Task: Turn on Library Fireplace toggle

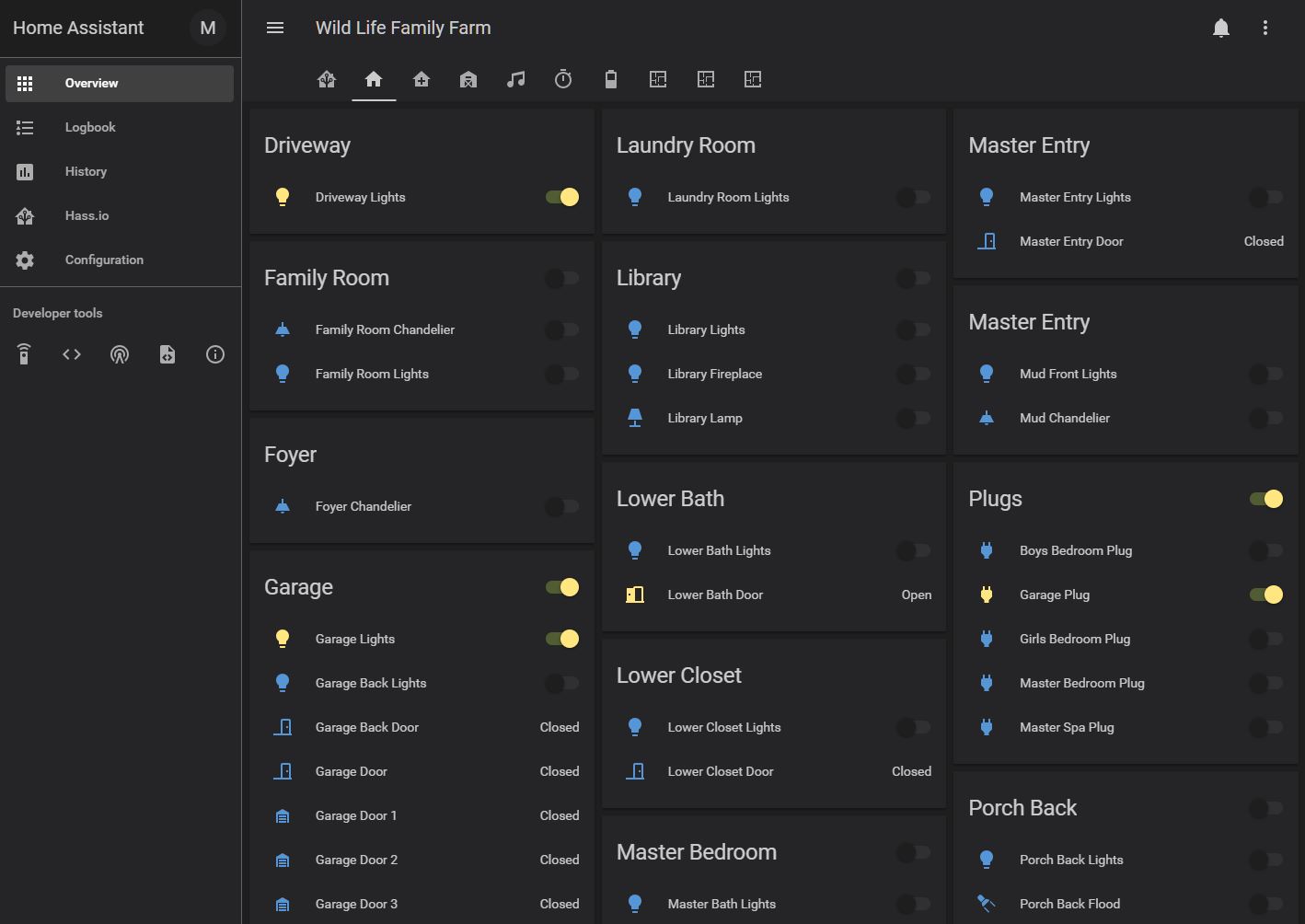Action: tap(914, 374)
